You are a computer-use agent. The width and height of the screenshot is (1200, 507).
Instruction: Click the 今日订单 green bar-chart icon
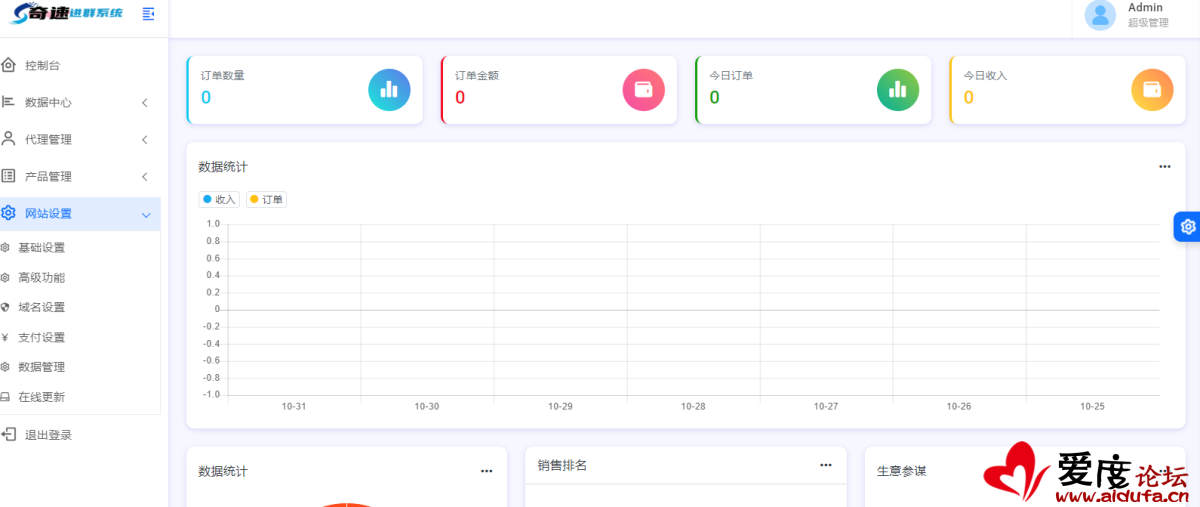(898, 90)
